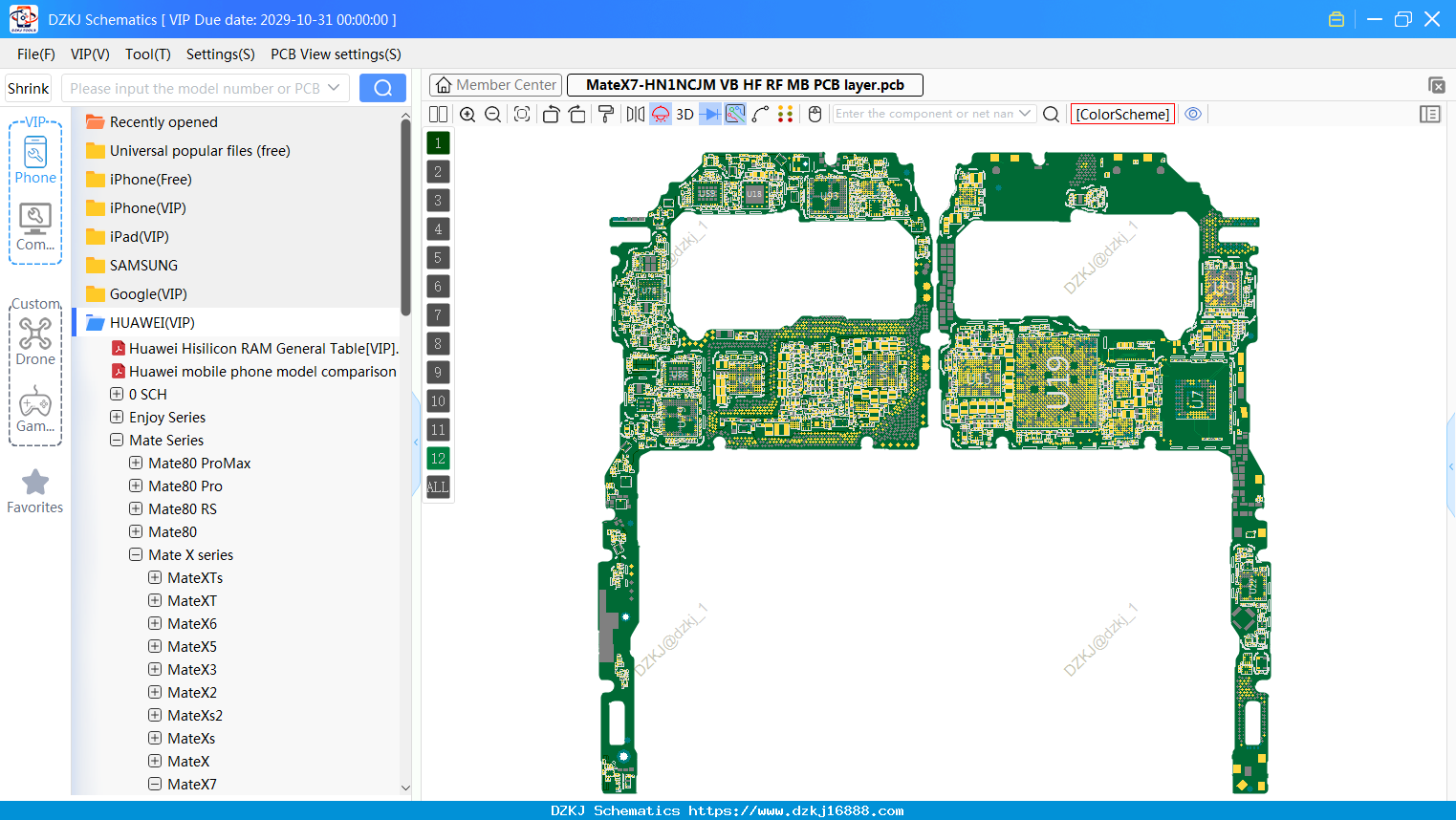Click the split view icon in PCB toolbar
The image size is (1456, 820).
tap(438, 114)
